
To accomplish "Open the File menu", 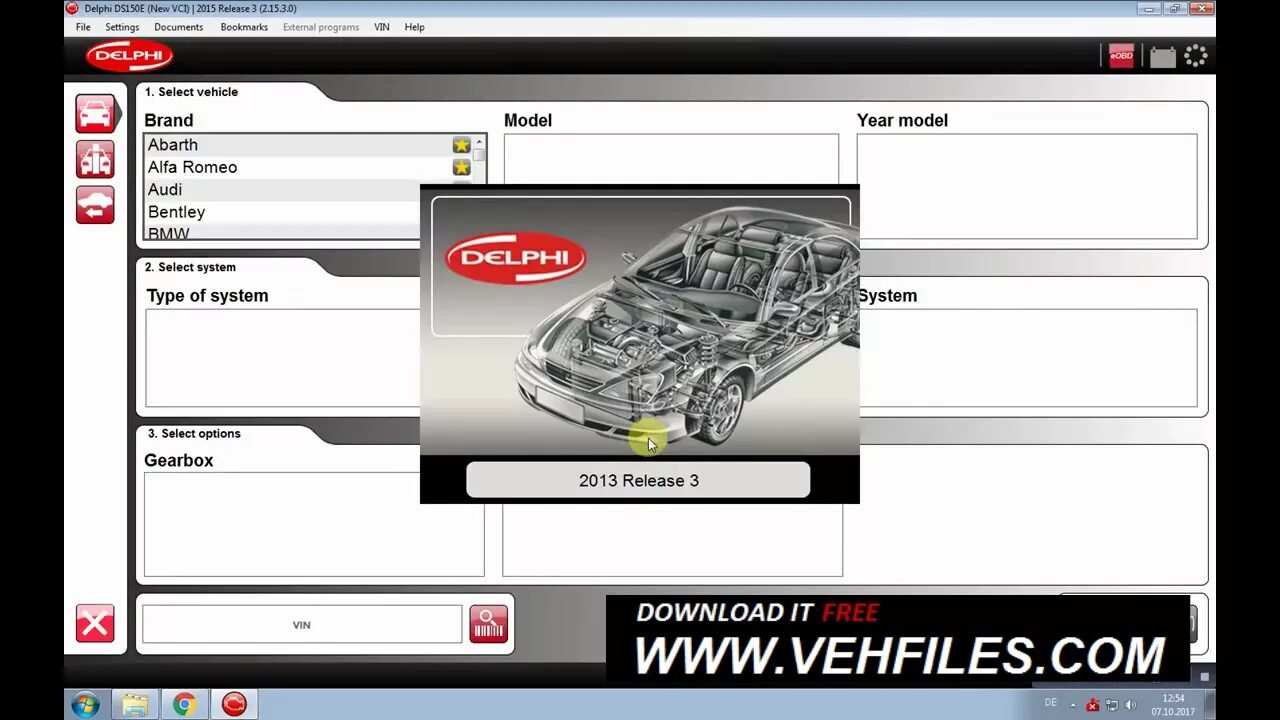I will point(83,27).
